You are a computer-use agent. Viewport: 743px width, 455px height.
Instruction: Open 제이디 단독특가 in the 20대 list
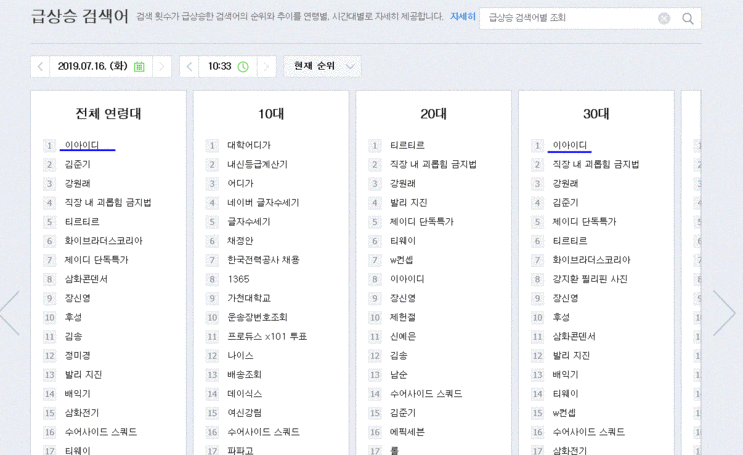[x=421, y=221]
